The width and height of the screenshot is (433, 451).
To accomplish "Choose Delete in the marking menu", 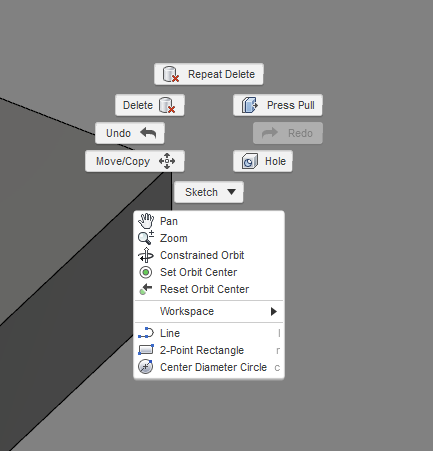I will click(150, 105).
